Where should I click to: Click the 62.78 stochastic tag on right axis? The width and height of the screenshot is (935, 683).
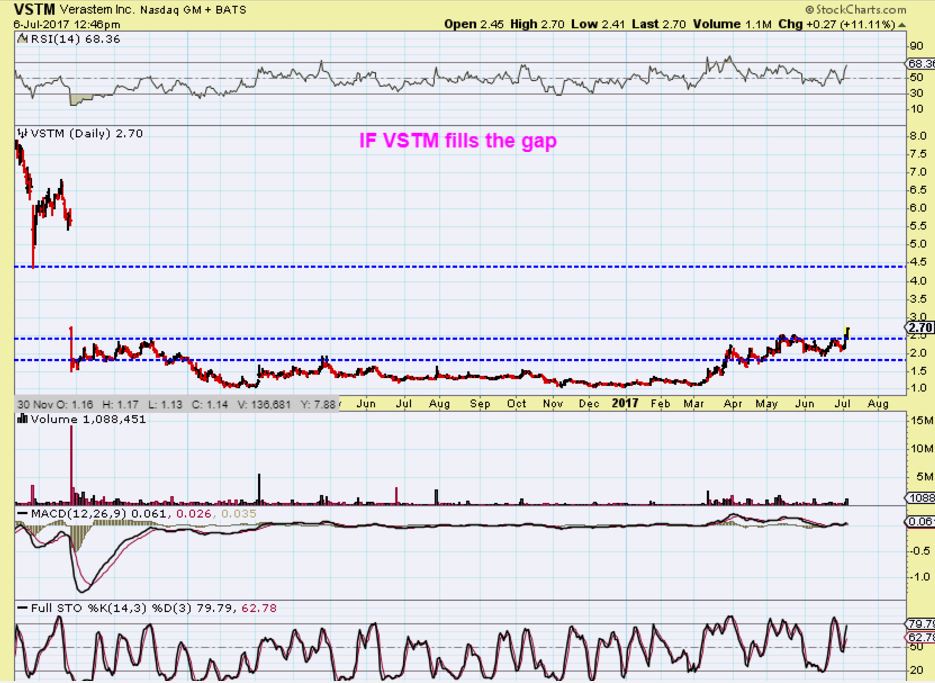(x=920, y=637)
